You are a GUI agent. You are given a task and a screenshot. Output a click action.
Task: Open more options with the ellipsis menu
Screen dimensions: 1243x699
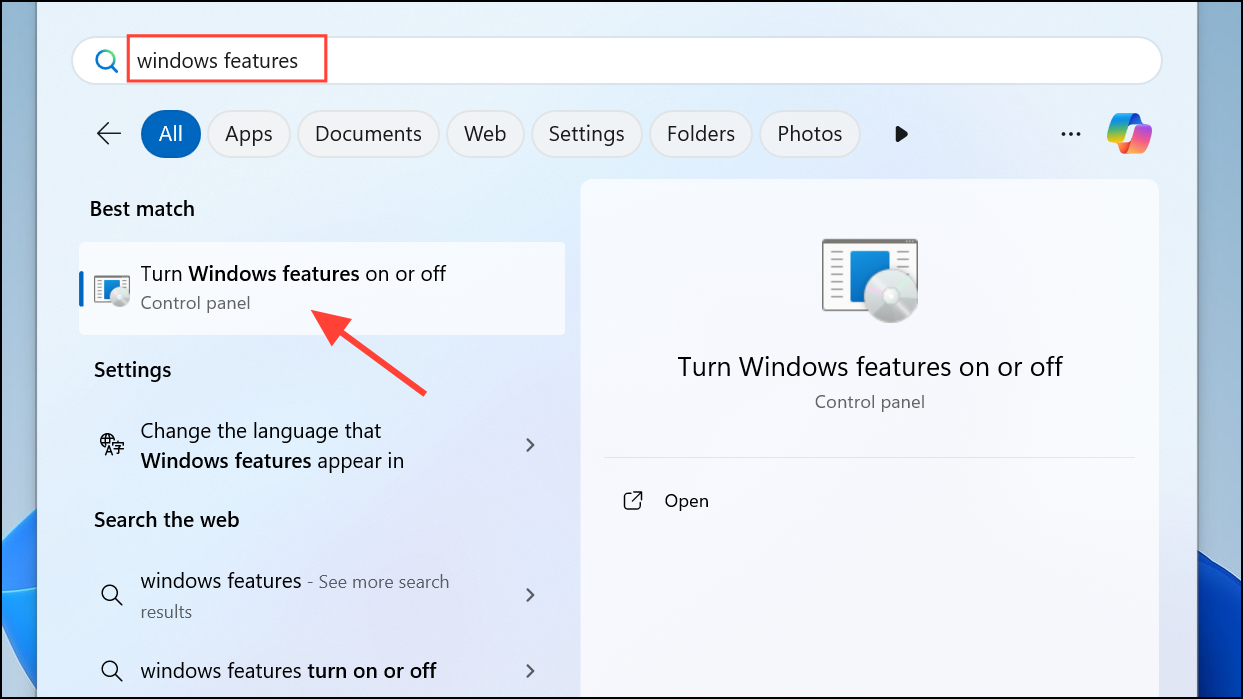pyautogui.click(x=1070, y=133)
